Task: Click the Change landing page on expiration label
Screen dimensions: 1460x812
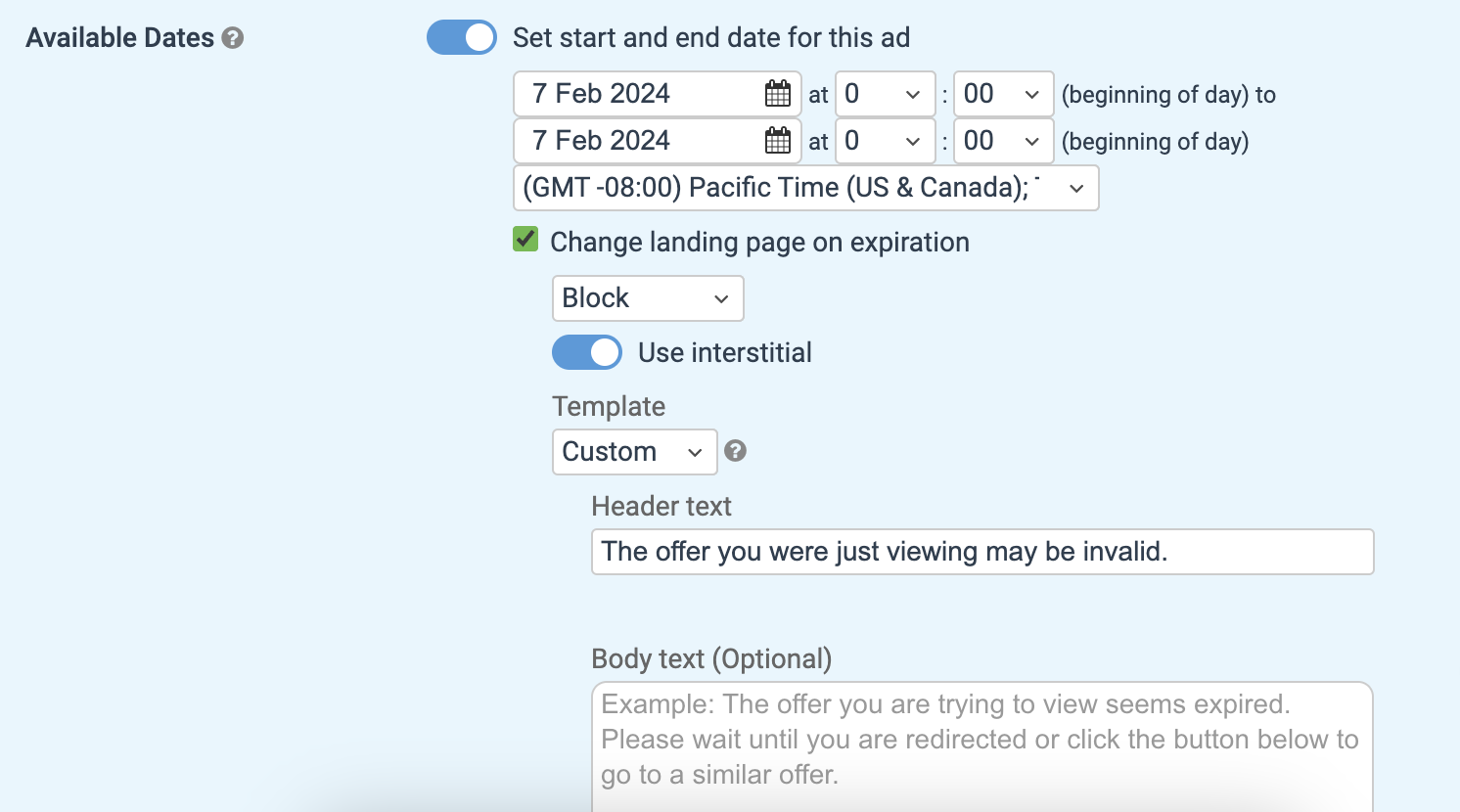Action: (760, 243)
